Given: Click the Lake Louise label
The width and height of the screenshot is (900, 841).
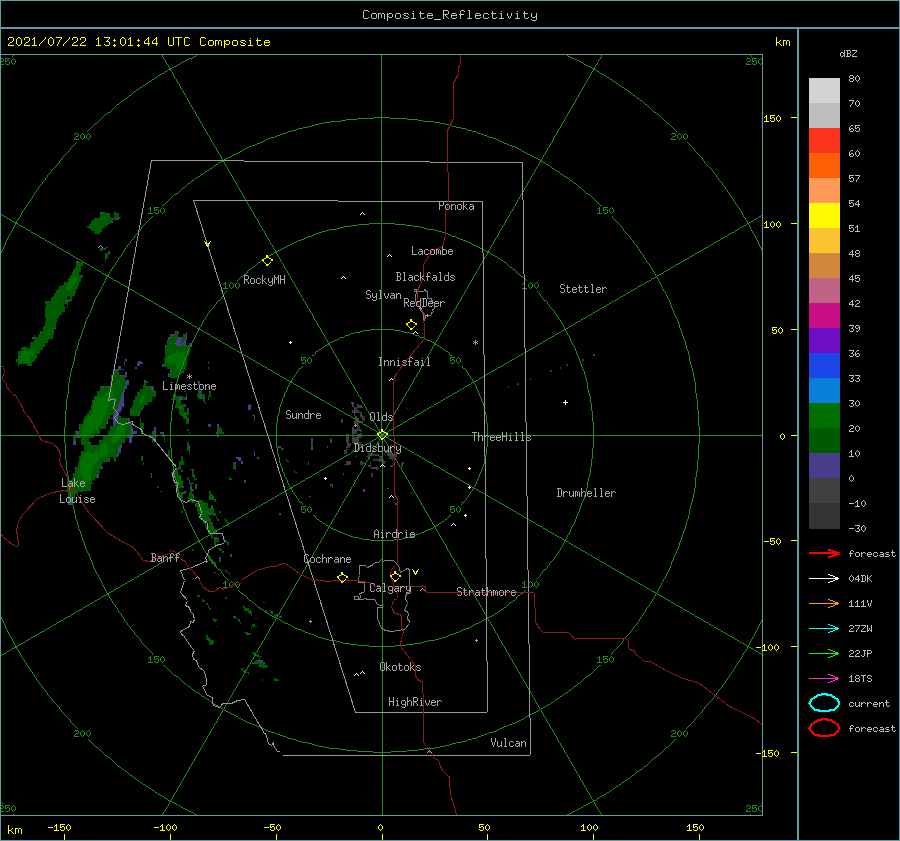Looking at the screenshot, I should 77,491.
